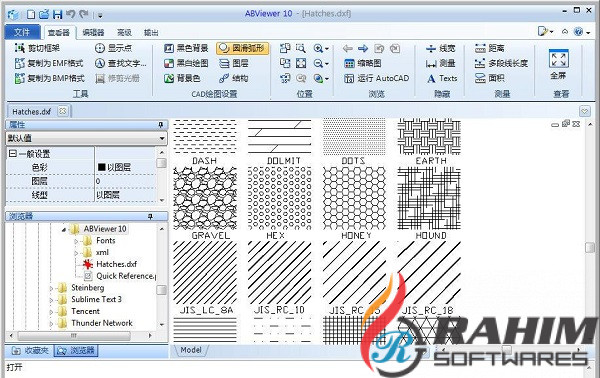Expand the Sublime Text 3 folder
This screenshot has height=378, width=600.
coord(52,300)
